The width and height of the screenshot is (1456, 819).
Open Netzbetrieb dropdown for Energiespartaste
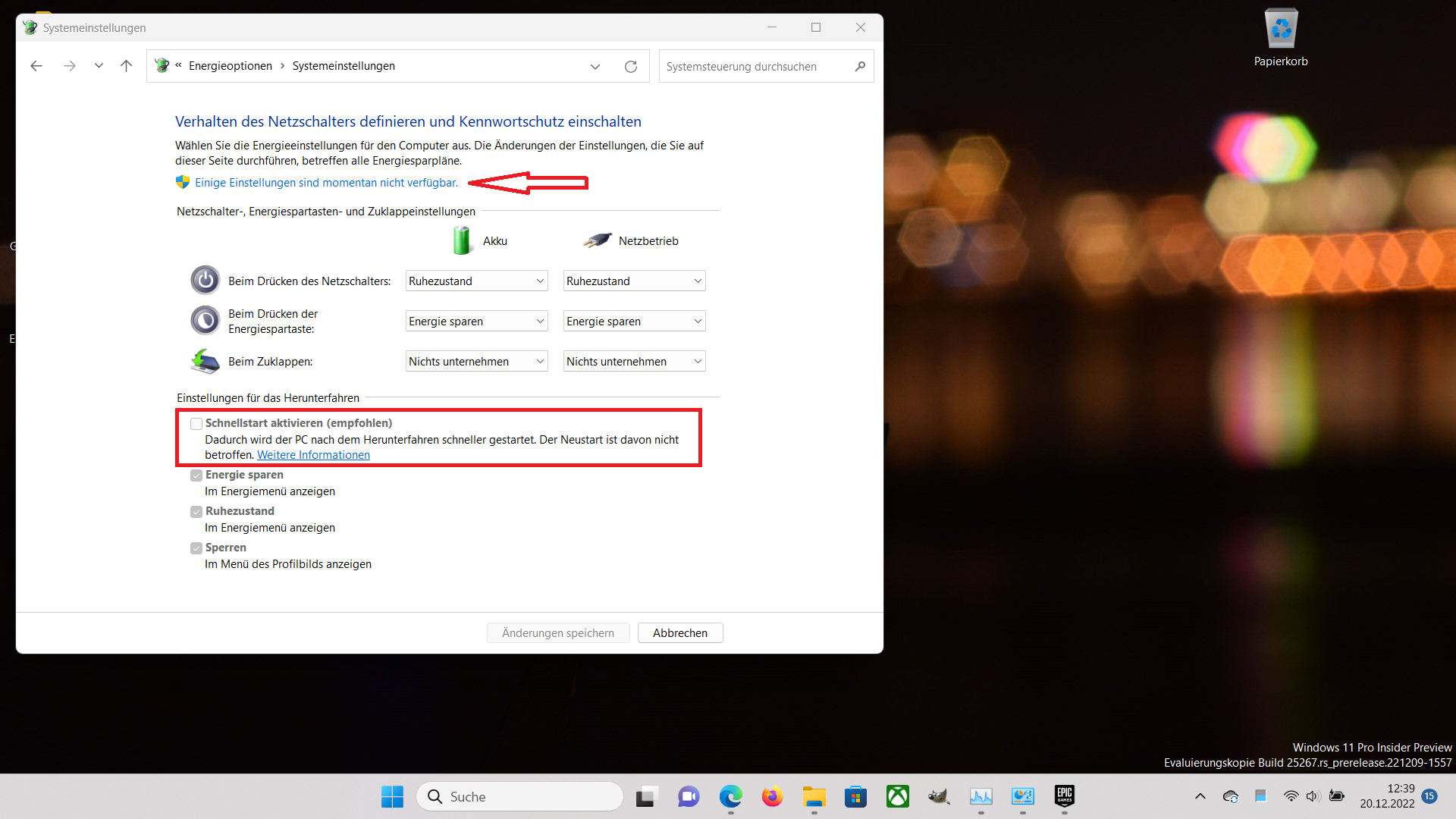[634, 322]
